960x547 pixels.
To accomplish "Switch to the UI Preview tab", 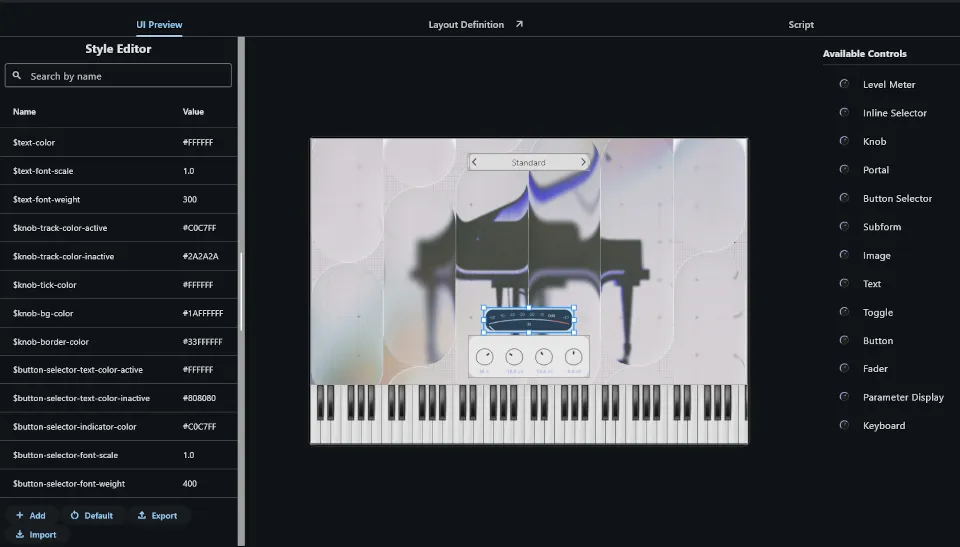I will (x=159, y=25).
